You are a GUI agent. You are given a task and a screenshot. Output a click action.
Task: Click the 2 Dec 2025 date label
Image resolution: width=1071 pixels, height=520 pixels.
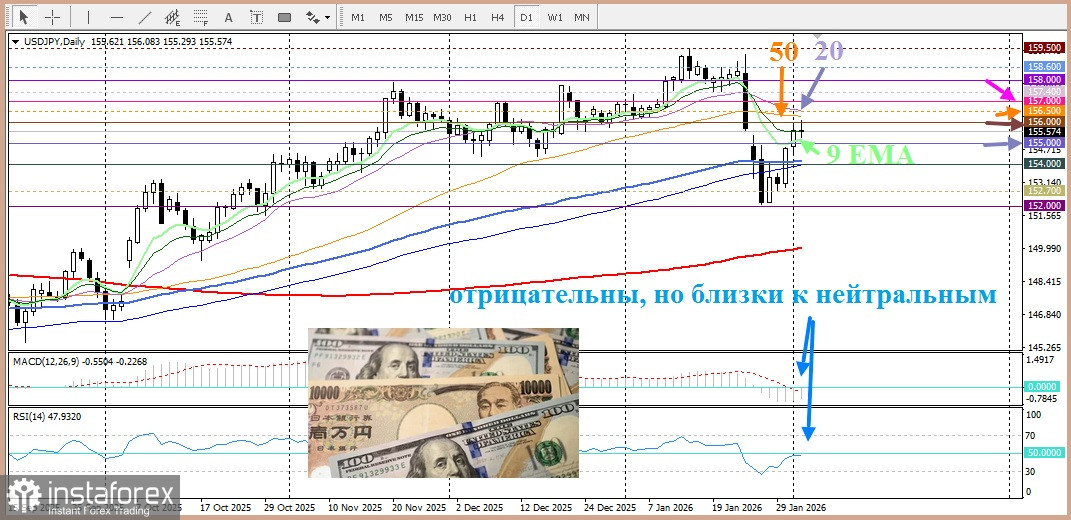[479, 509]
